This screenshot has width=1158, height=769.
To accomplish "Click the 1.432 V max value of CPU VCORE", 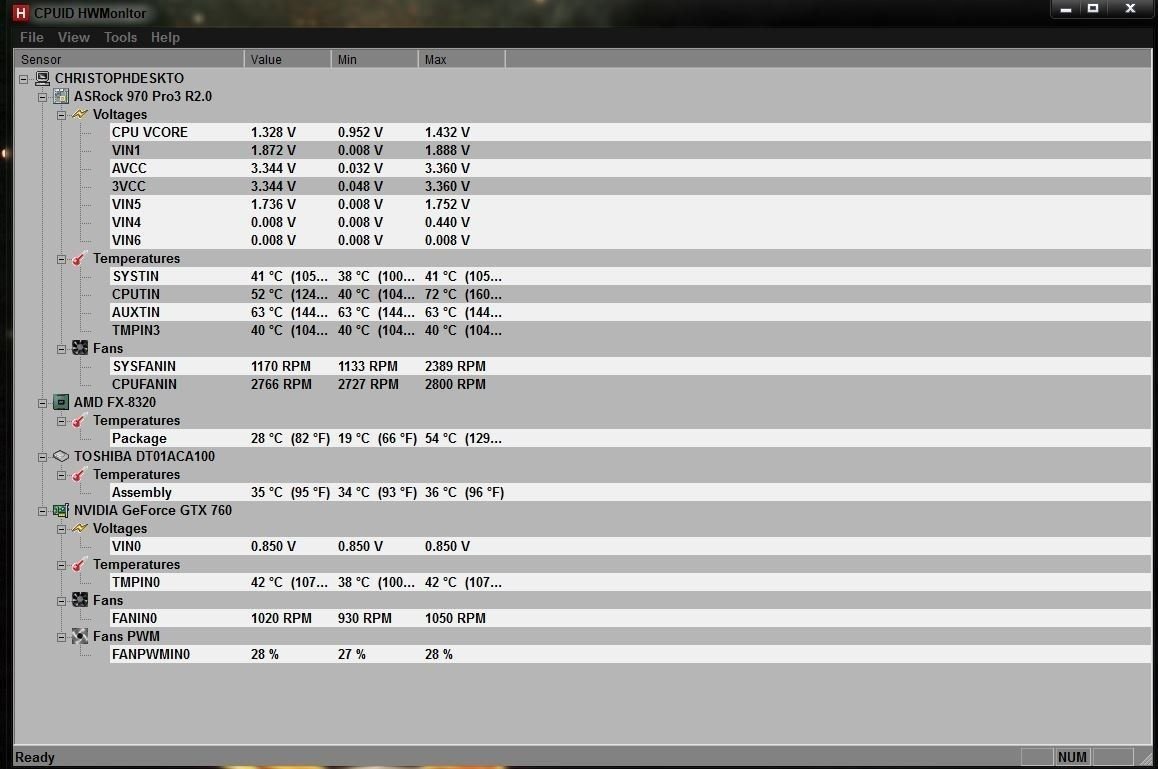I will click(x=448, y=132).
